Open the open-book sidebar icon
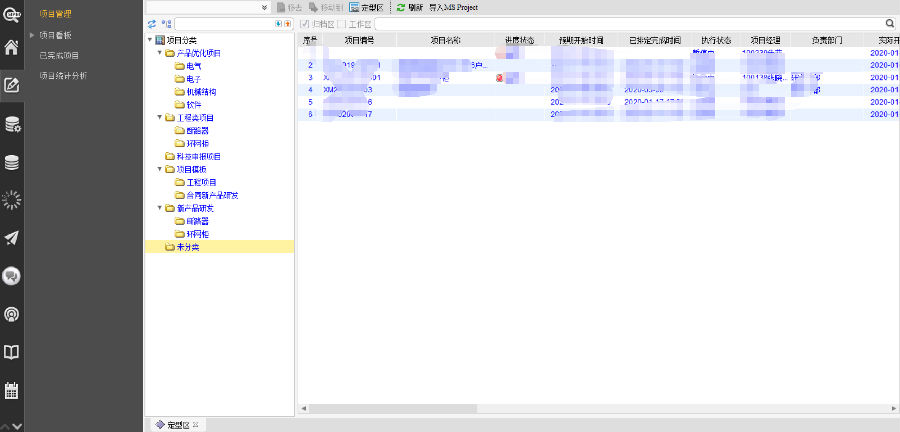Image resolution: width=900 pixels, height=432 pixels. [x=11, y=352]
